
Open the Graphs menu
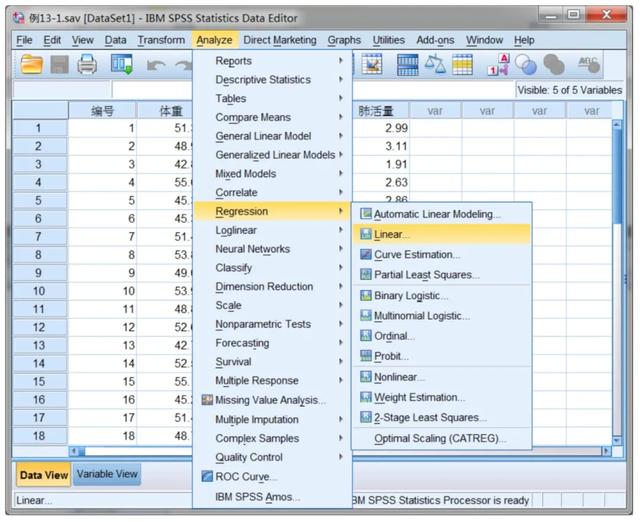click(x=344, y=40)
